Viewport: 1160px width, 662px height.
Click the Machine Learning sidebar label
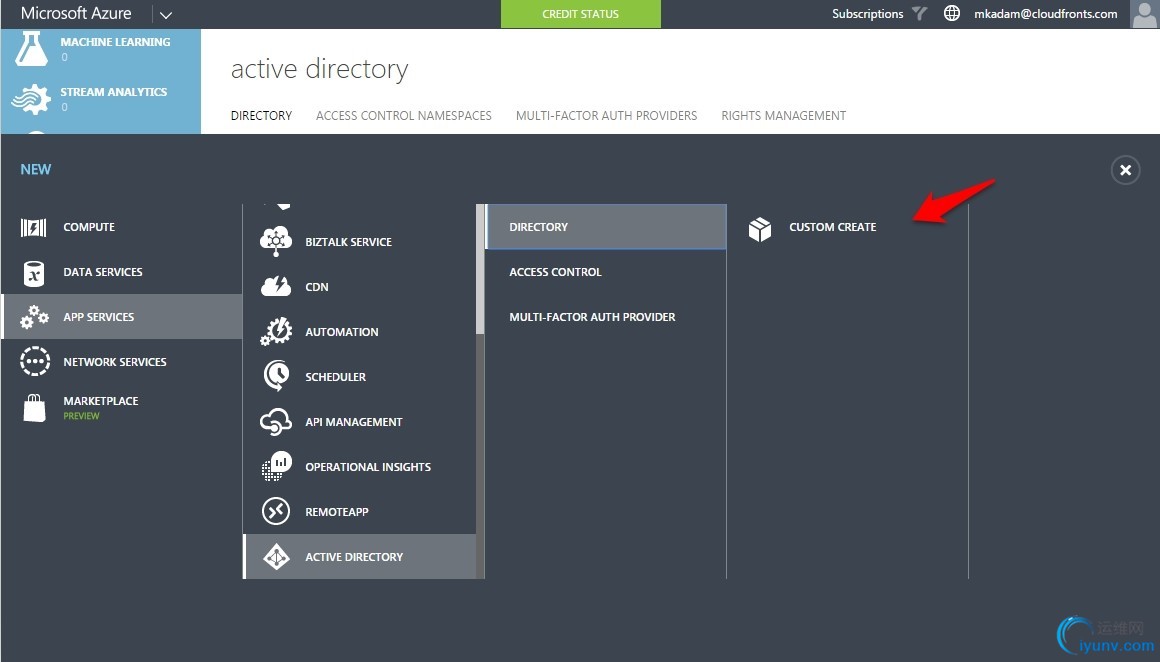tap(115, 42)
